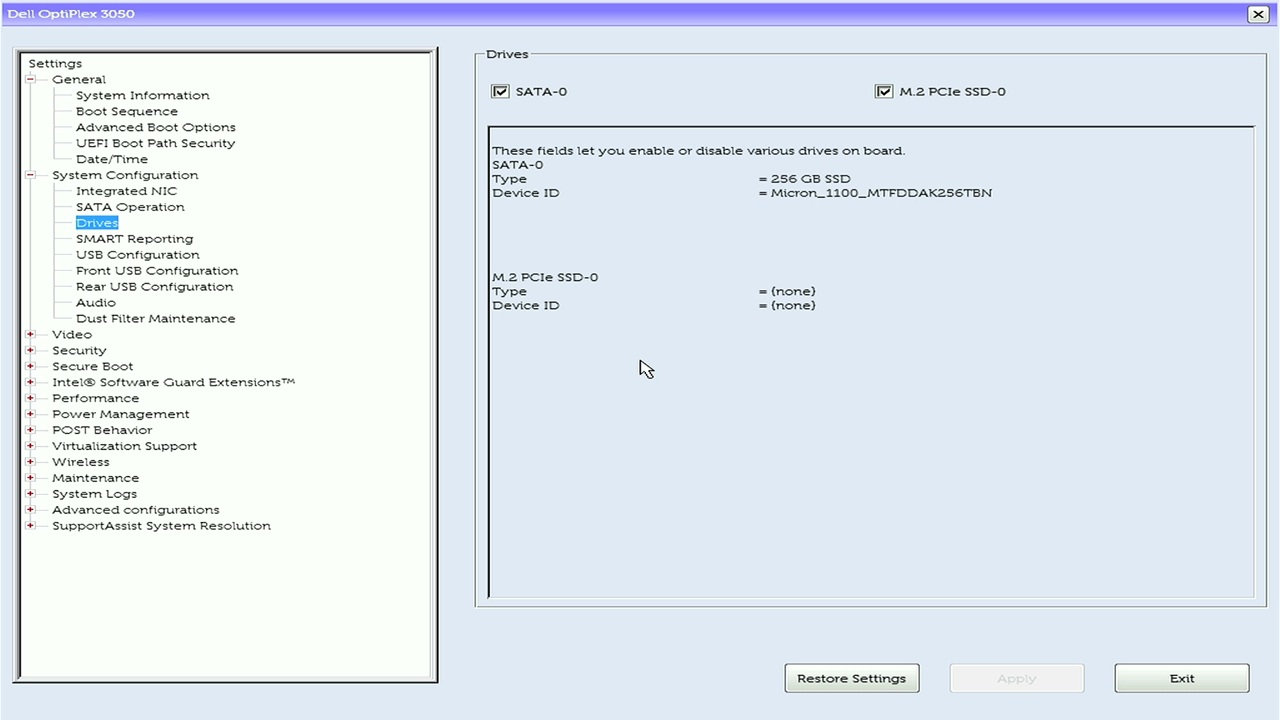Open Dust Filter Maintenance
This screenshot has width=1280, height=720.
156,319
